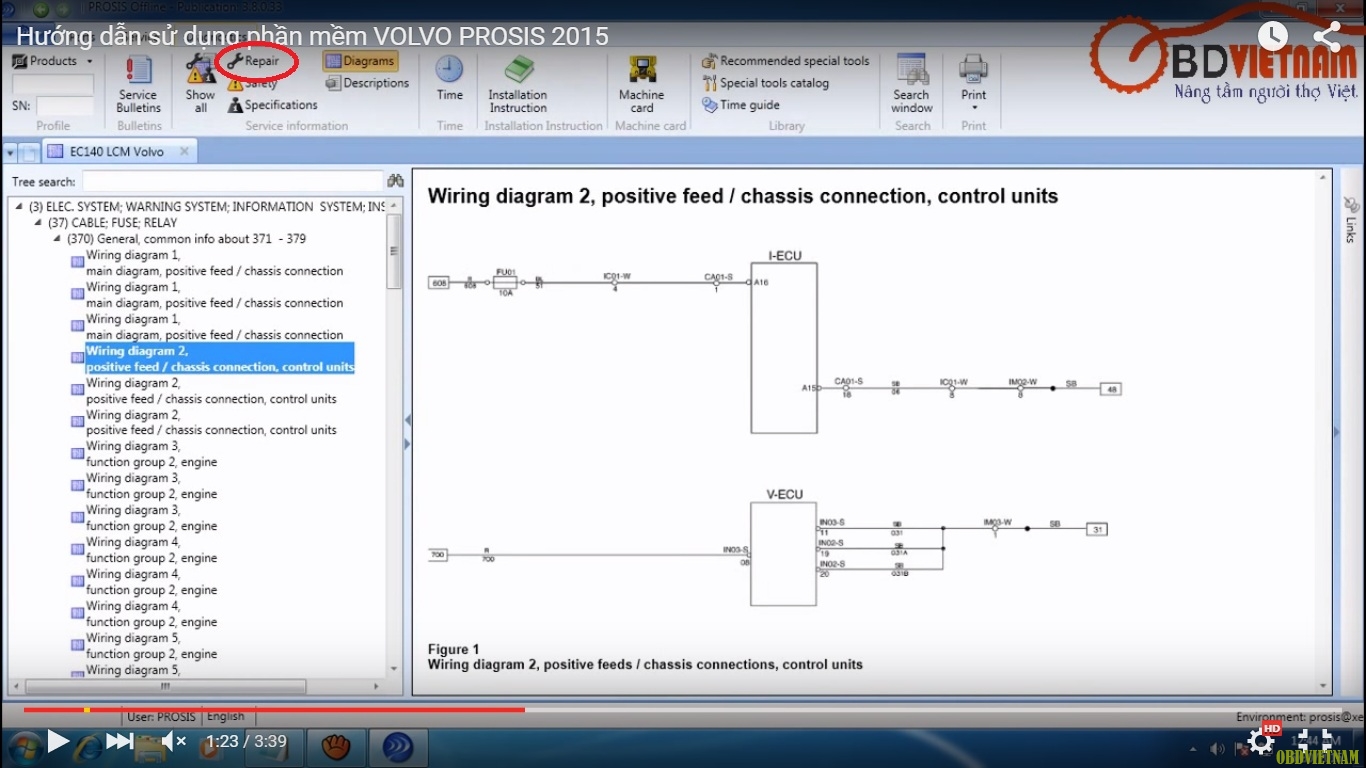Open the tab list dropdown arrow
The image size is (1366, 768).
tap(10, 153)
